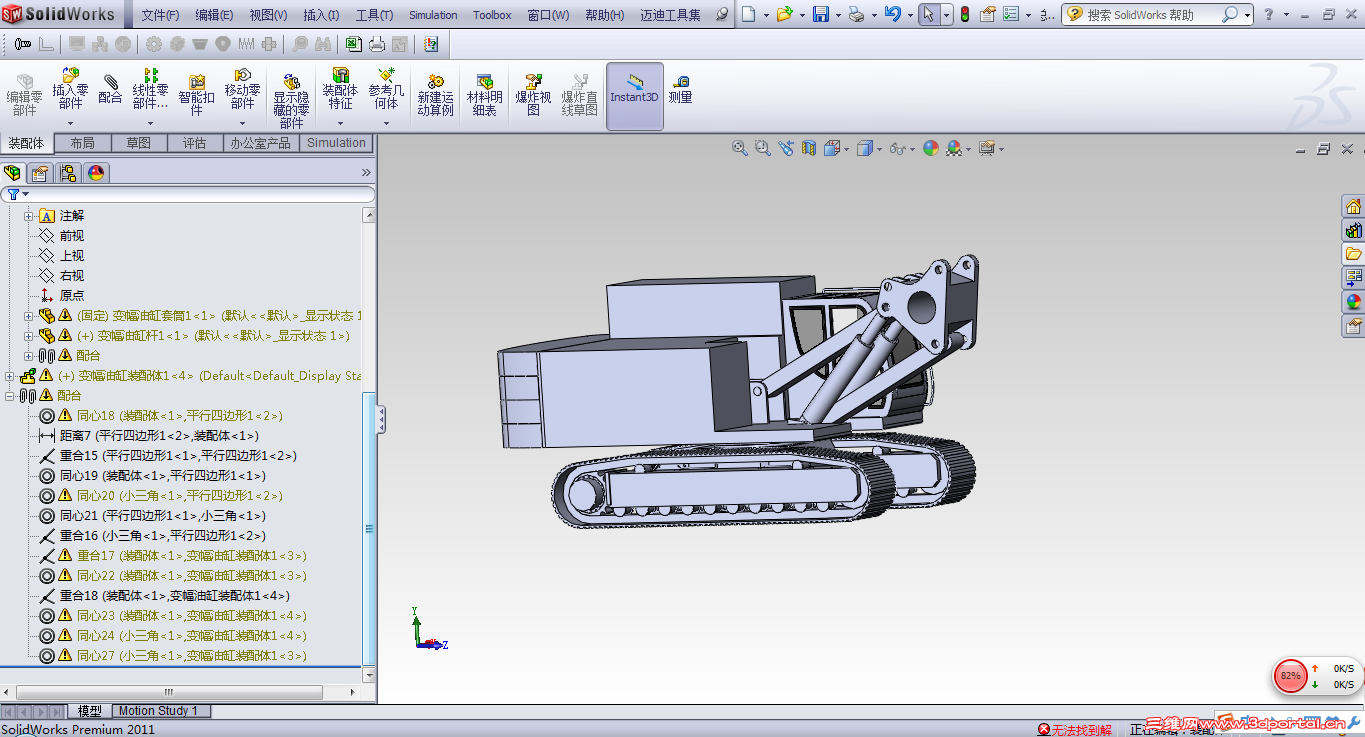This screenshot has width=1365, height=737.
Task: Collapse the bottom 配合 mates folder
Action: (x=10, y=396)
